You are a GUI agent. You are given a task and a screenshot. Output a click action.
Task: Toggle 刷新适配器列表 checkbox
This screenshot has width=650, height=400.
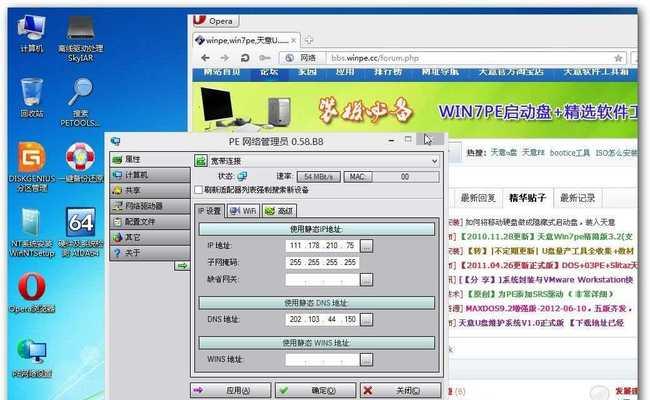[x=199, y=190]
